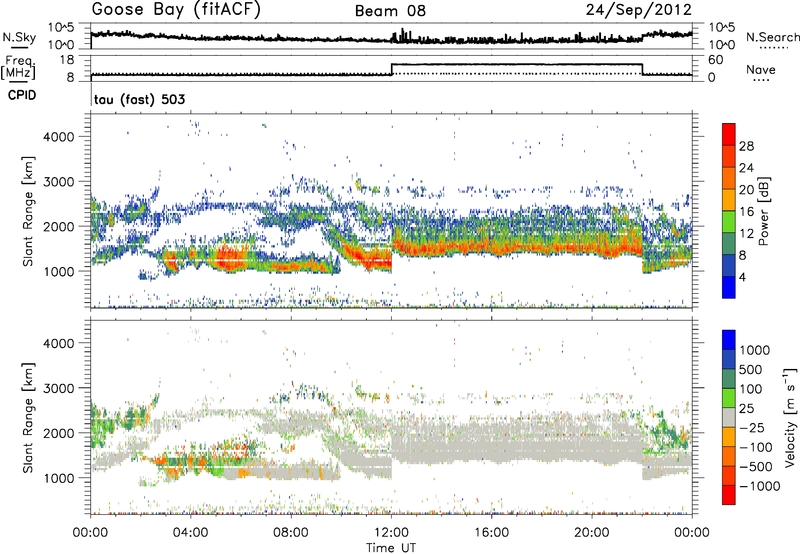This screenshot has height=554, width=800.
Task: Click the '04:00' time axis label
Action: 190,533
